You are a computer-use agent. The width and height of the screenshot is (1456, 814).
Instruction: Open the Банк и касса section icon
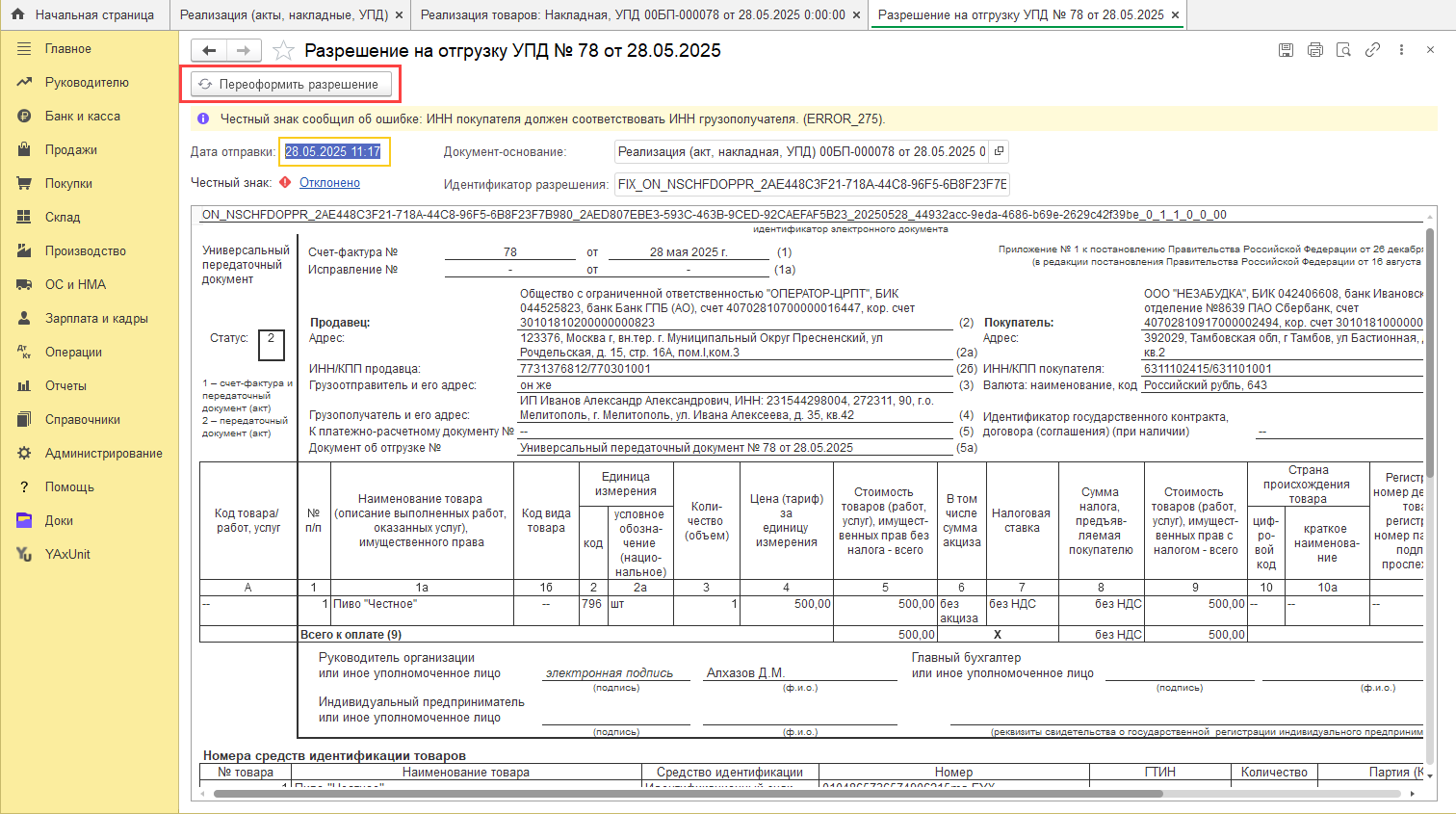point(24,116)
